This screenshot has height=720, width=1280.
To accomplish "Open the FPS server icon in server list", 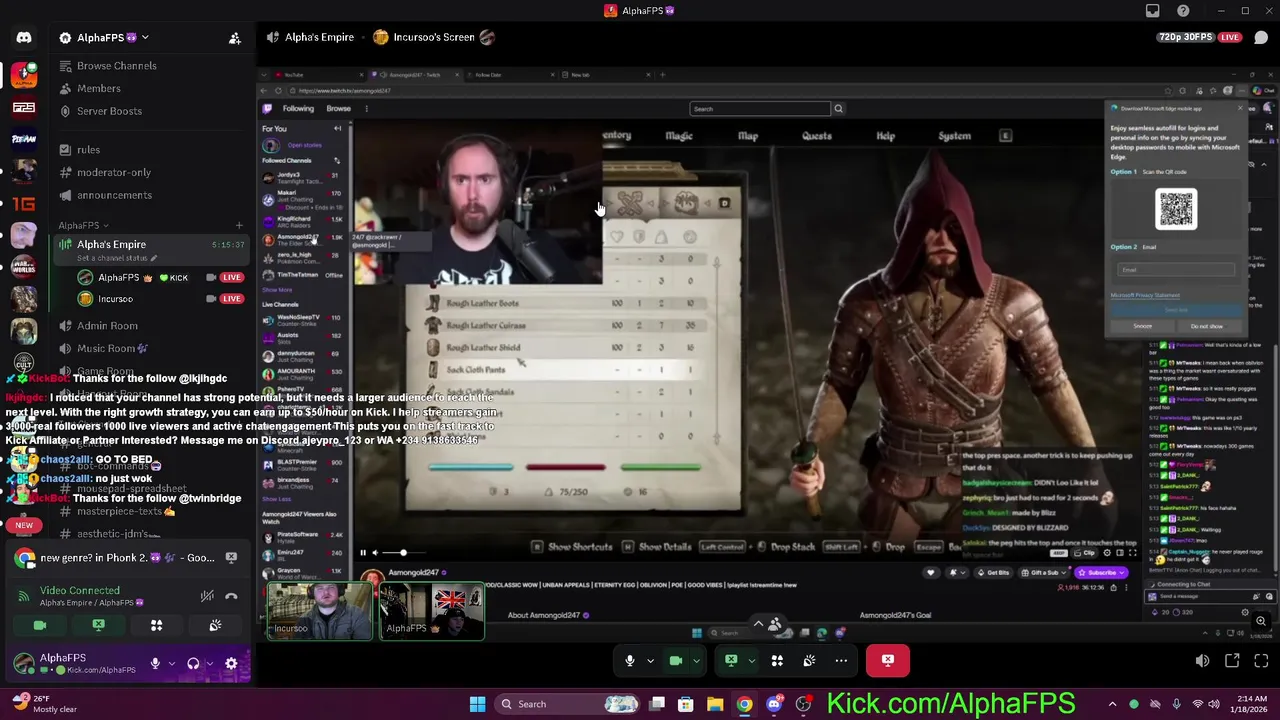I will (24, 108).
